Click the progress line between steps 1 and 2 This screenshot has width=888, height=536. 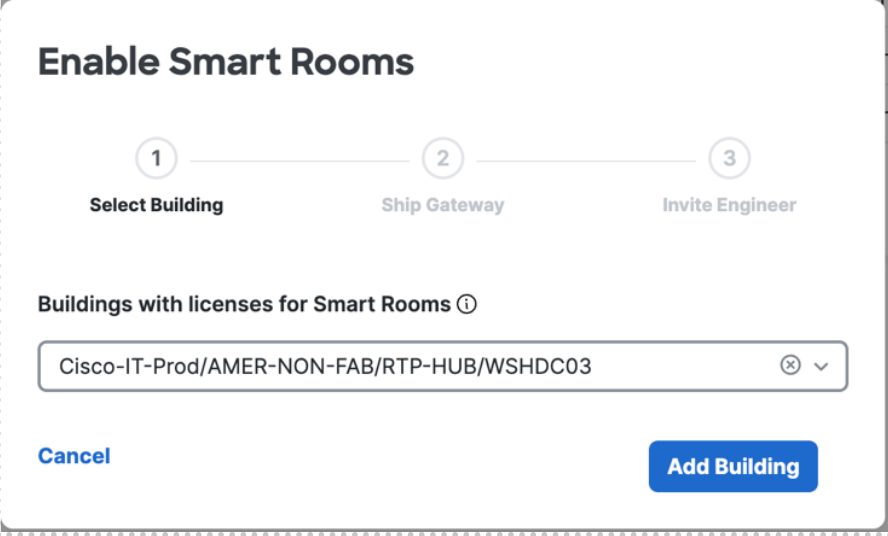click(299, 159)
